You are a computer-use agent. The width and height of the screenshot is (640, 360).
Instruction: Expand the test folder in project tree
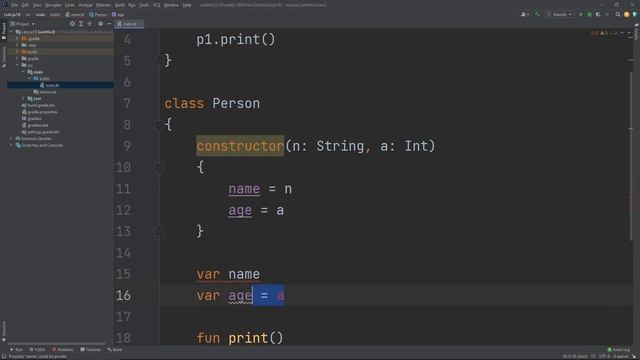coord(23,98)
